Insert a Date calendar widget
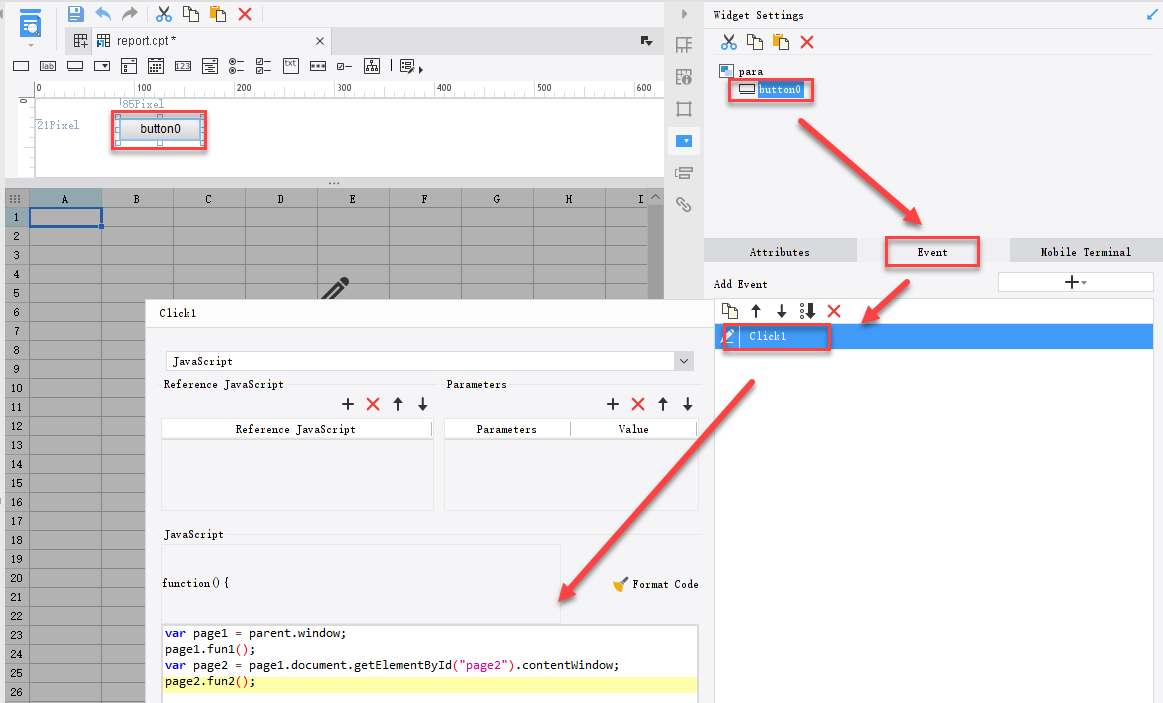1163x703 pixels. click(156, 66)
